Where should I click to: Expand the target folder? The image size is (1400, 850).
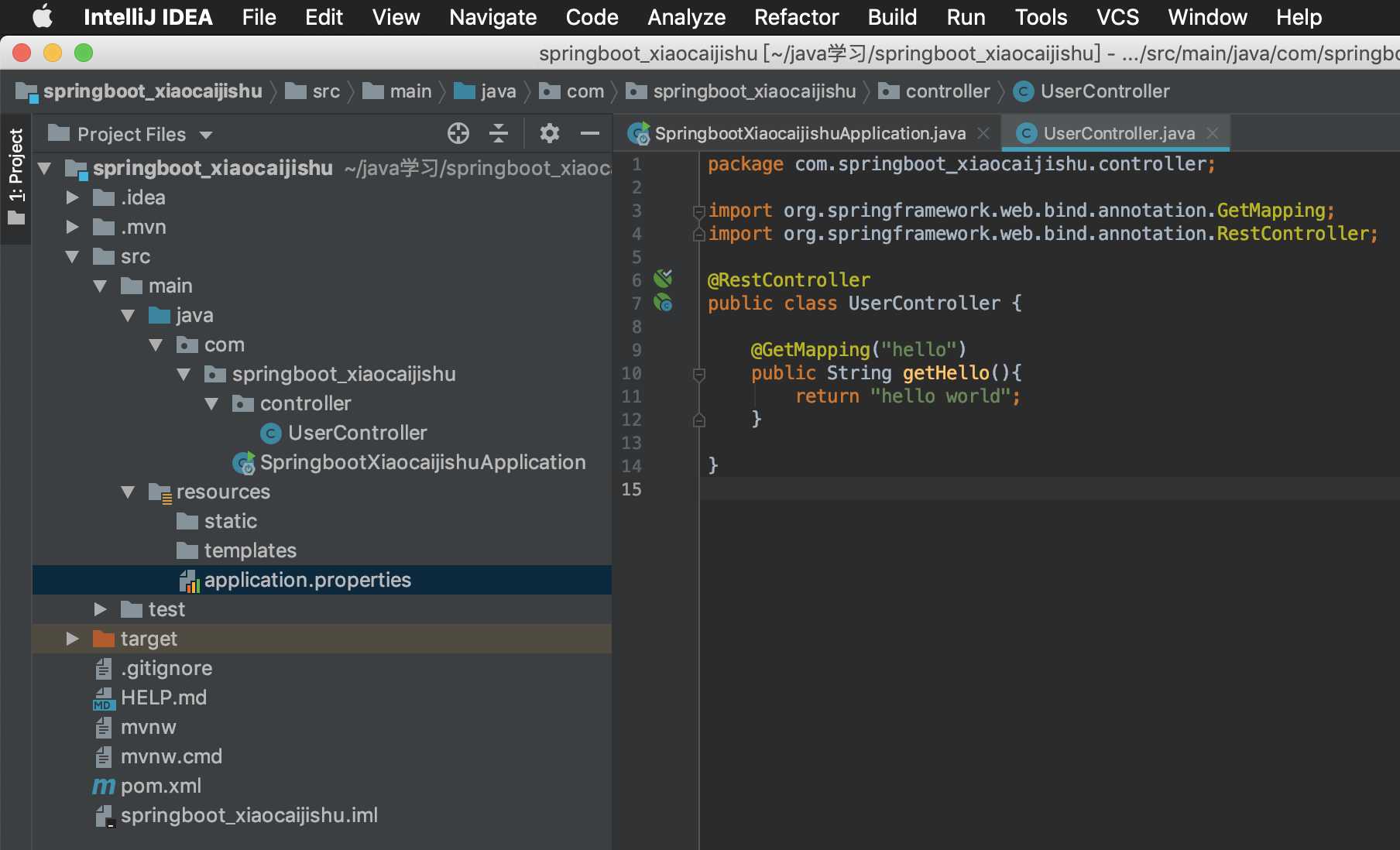click(x=72, y=639)
